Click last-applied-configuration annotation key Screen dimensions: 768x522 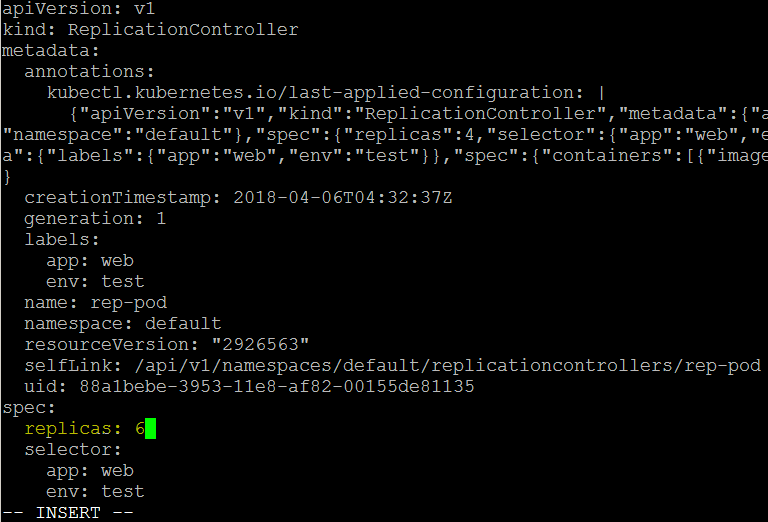pyautogui.click(x=315, y=93)
